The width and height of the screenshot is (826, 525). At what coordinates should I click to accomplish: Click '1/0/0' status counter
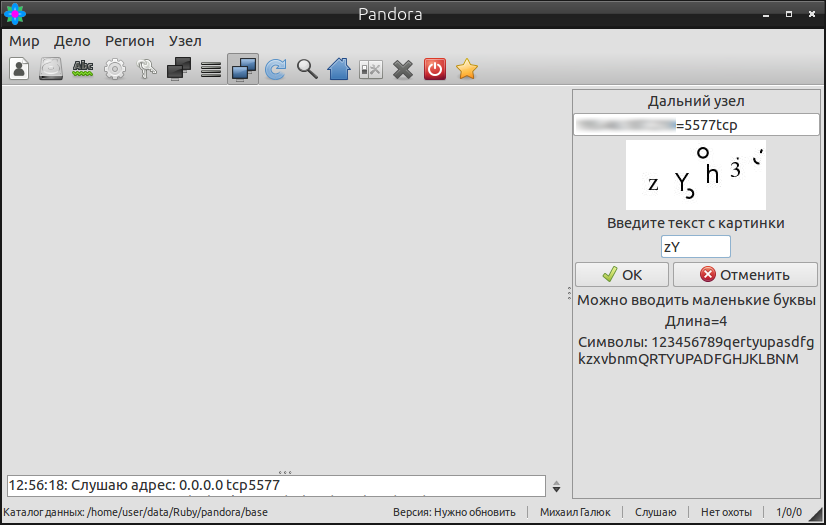[x=789, y=512]
